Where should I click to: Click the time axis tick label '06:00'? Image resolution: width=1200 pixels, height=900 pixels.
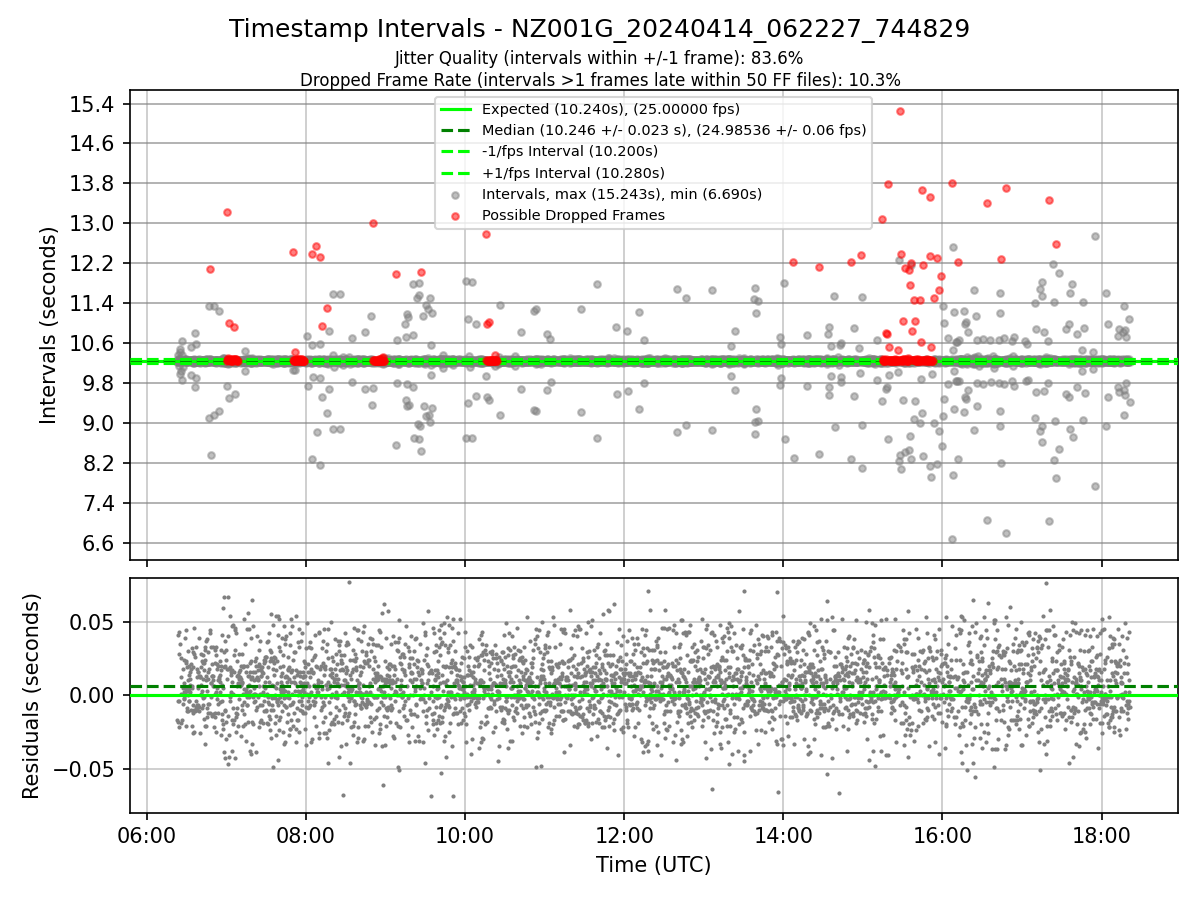(x=147, y=835)
